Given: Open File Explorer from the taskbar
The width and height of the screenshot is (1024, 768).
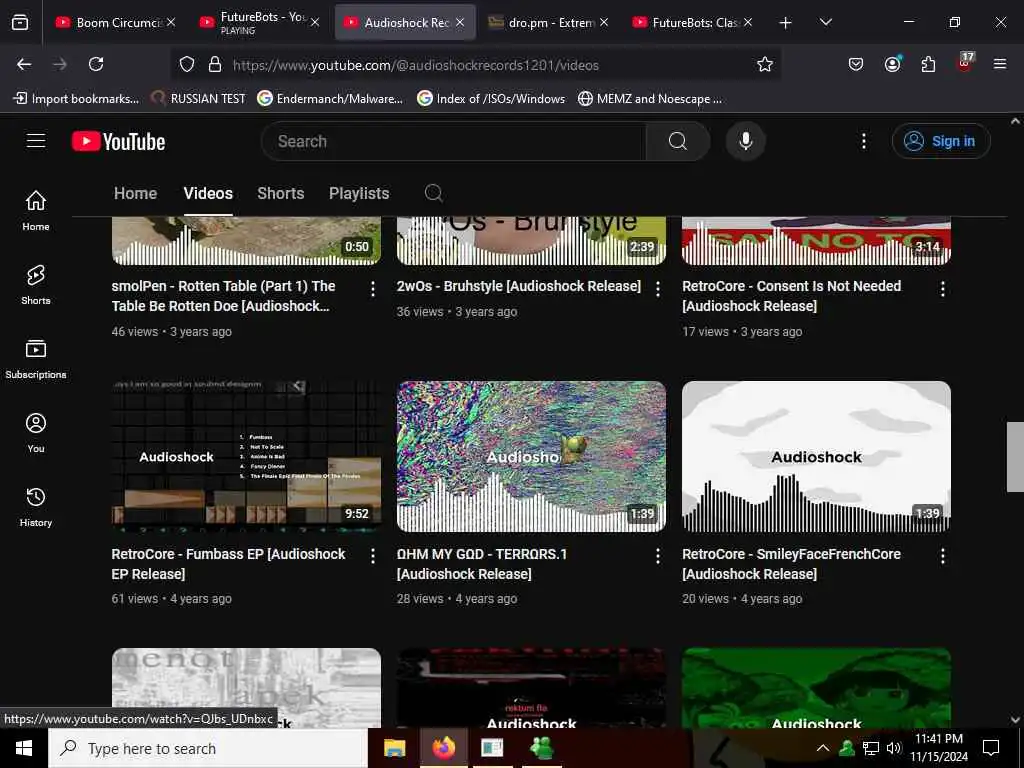Looking at the screenshot, I should pyautogui.click(x=394, y=748).
